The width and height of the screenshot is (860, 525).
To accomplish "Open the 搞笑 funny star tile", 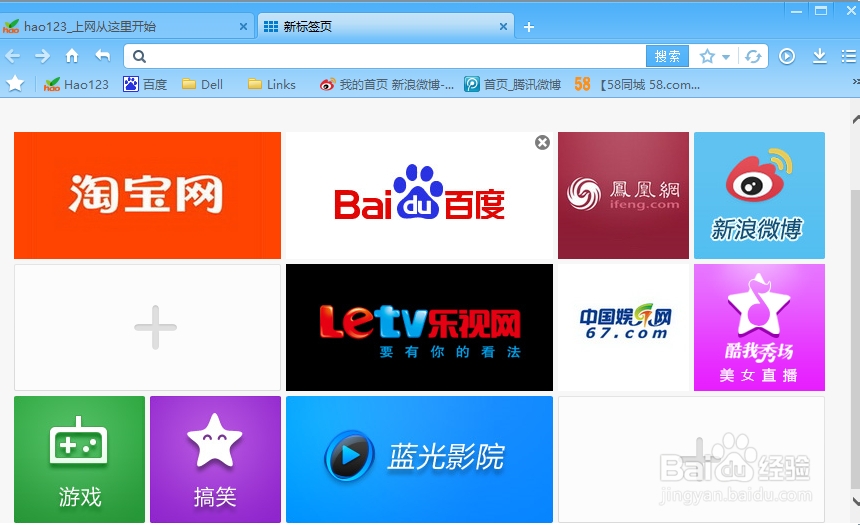I will (x=216, y=460).
